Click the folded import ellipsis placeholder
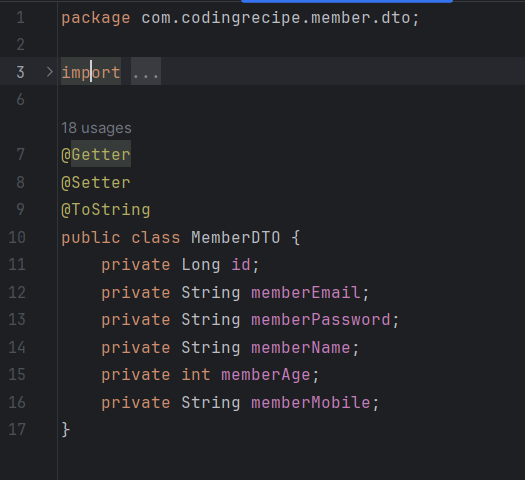525x480 pixels. [146, 71]
